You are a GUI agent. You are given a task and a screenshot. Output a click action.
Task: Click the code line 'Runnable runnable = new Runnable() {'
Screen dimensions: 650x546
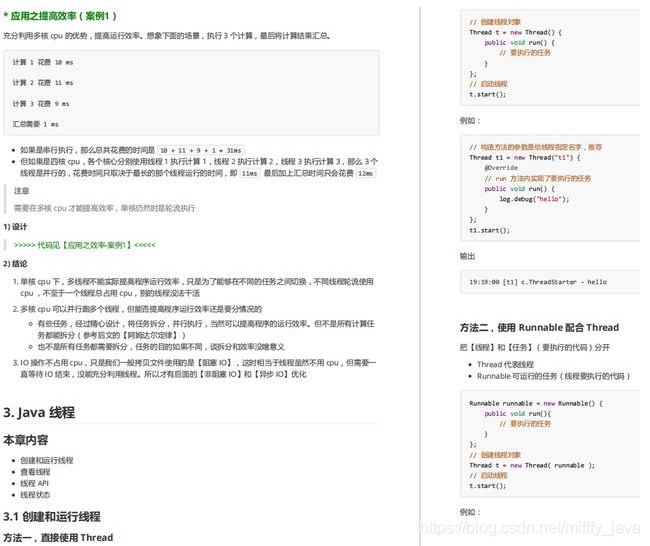535,403
